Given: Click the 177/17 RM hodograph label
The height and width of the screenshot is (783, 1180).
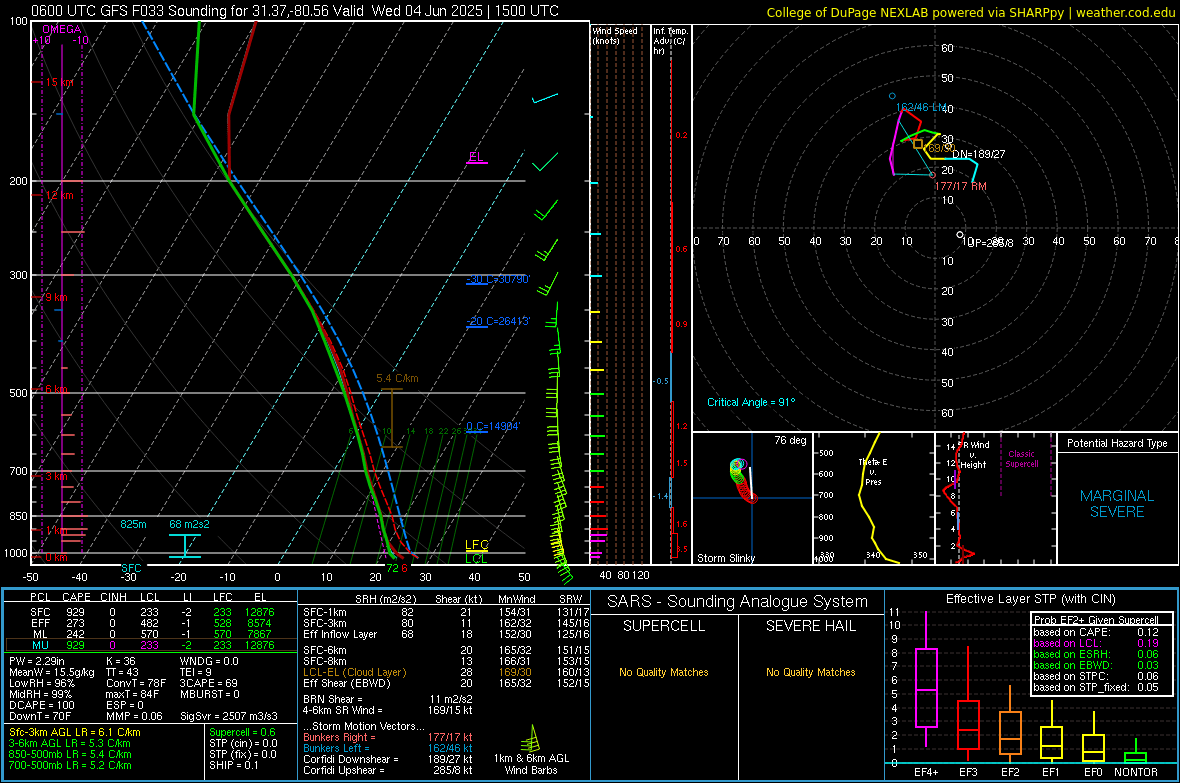Looking at the screenshot, I should 960,186.
